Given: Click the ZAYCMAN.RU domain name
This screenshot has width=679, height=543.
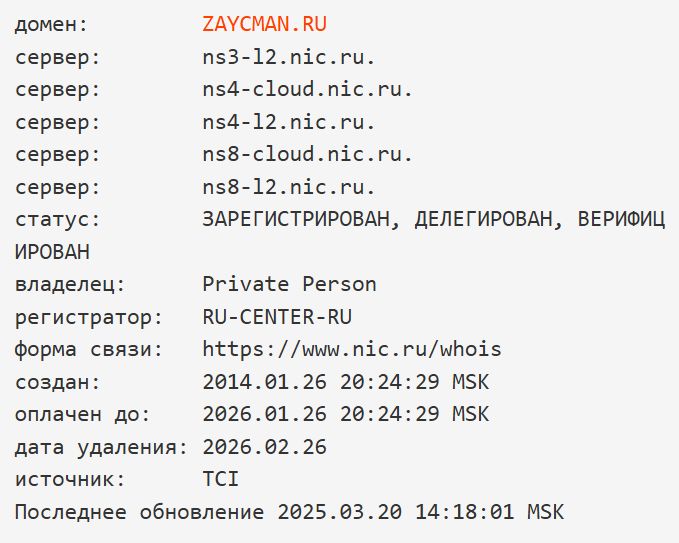Looking at the screenshot, I should [264, 24].
